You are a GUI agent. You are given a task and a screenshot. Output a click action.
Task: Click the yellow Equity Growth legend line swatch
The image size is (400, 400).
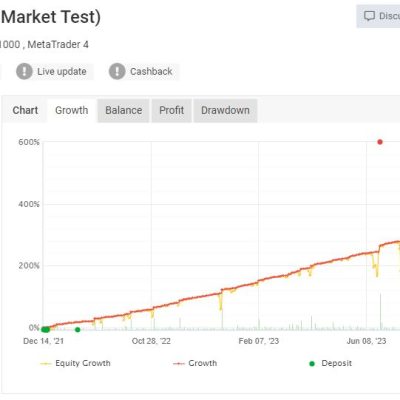point(45,364)
